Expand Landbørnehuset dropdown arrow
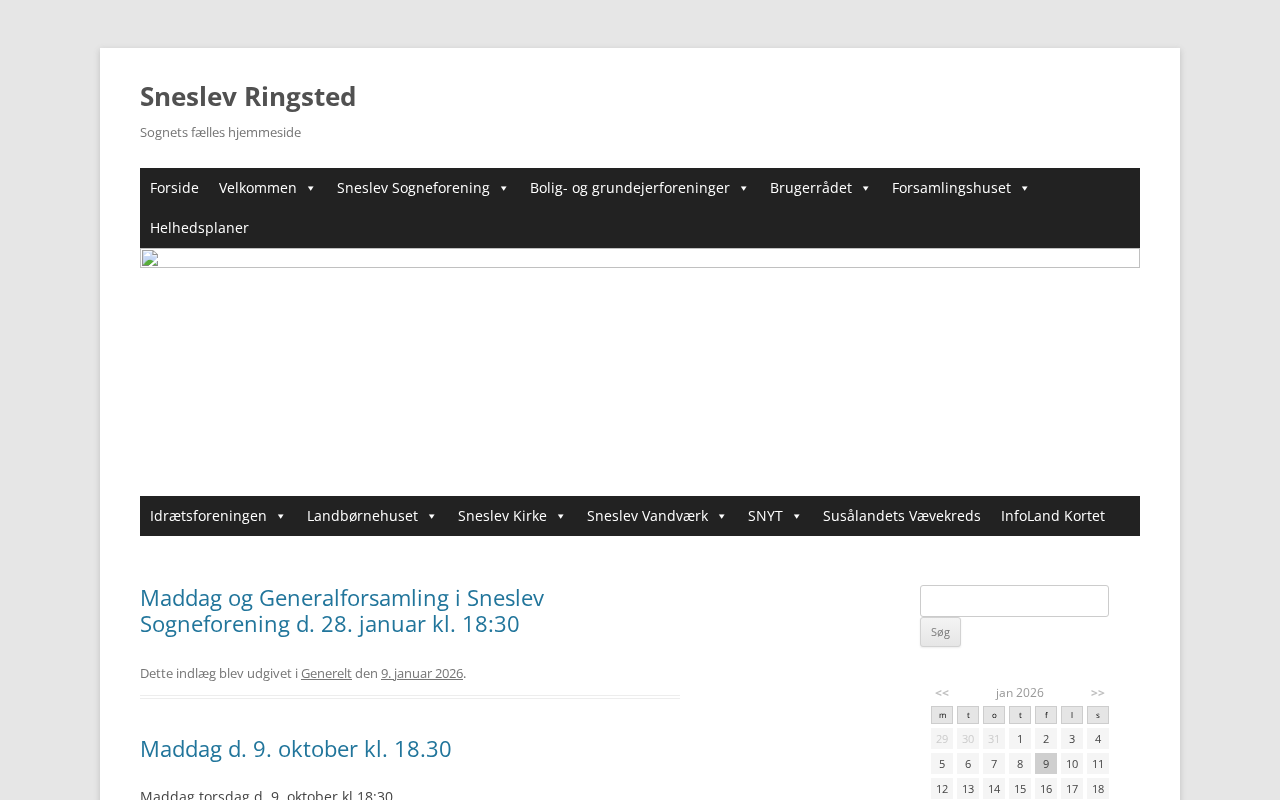1280x800 pixels. [431, 517]
